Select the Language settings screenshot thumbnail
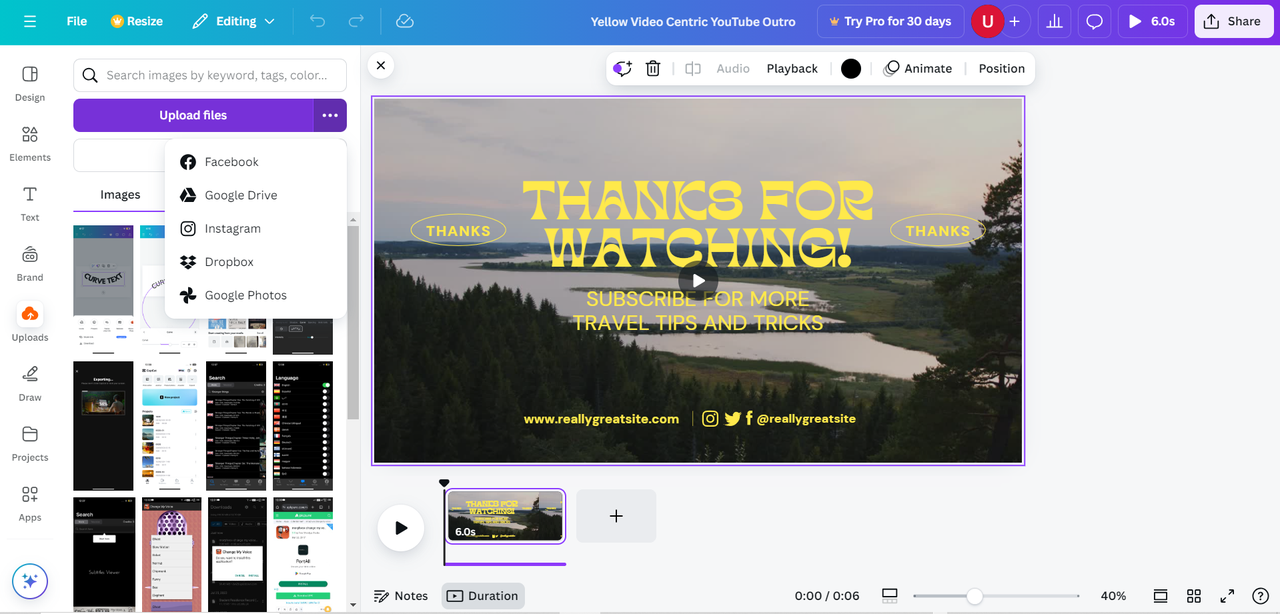The height and width of the screenshot is (614, 1280). coord(303,425)
